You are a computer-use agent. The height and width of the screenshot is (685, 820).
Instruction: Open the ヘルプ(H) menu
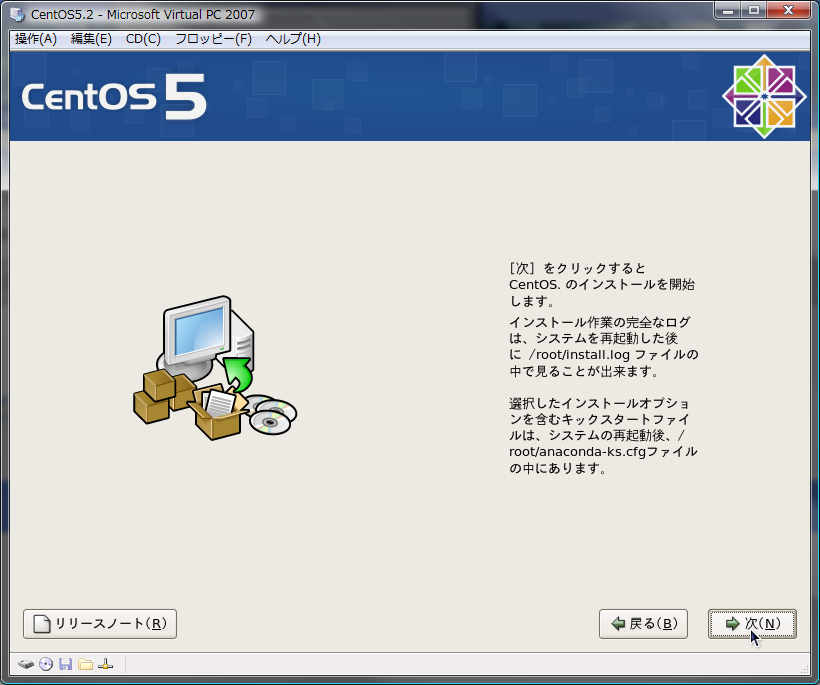pos(293,39)
